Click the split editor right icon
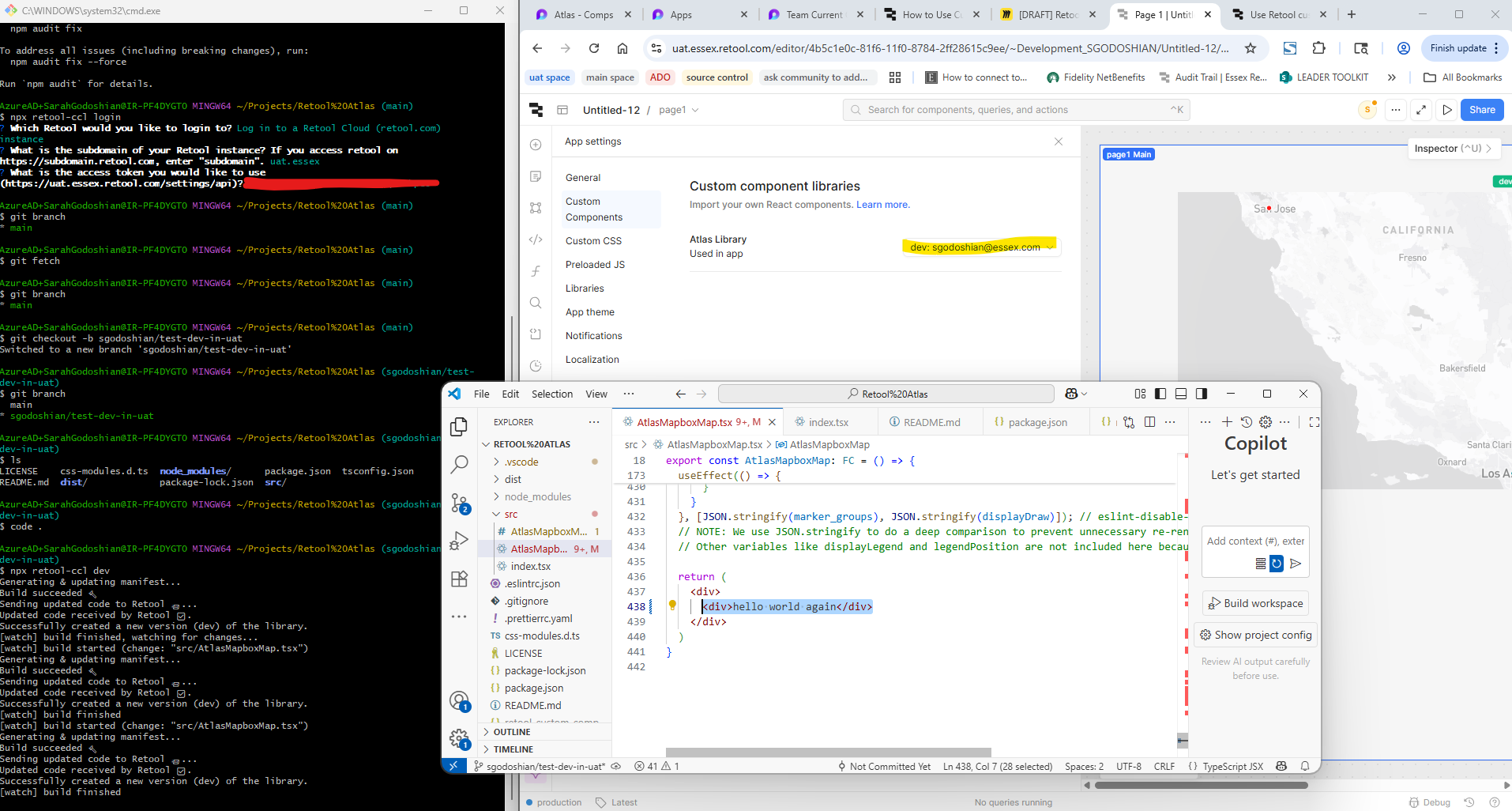1512x811 pixels. tap(1149, 422)
